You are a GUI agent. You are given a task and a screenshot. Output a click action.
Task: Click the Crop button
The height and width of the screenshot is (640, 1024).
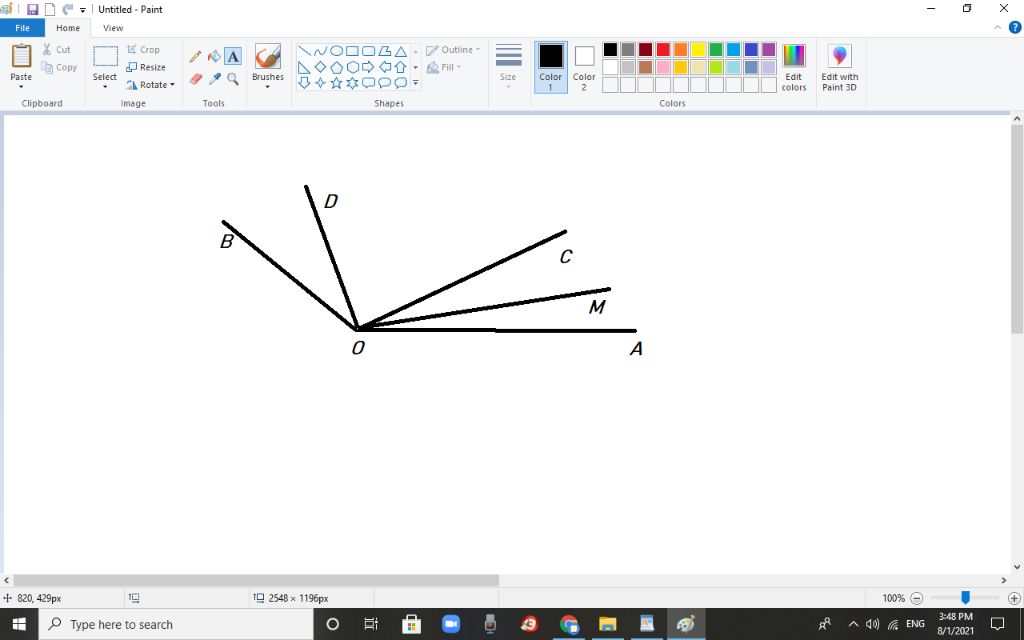[143, 50]
